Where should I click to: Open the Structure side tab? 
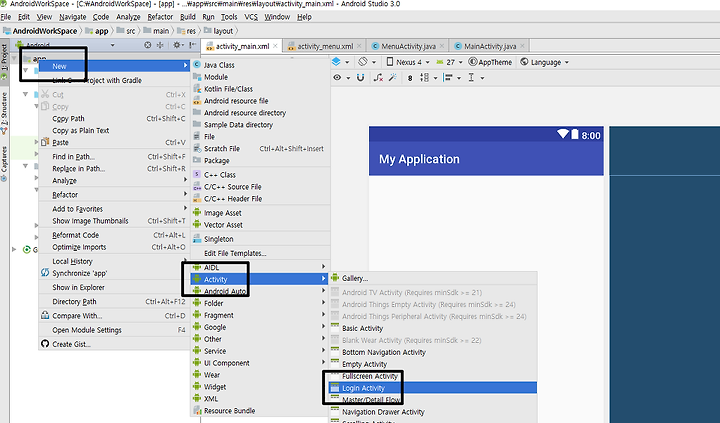(4, 113)
